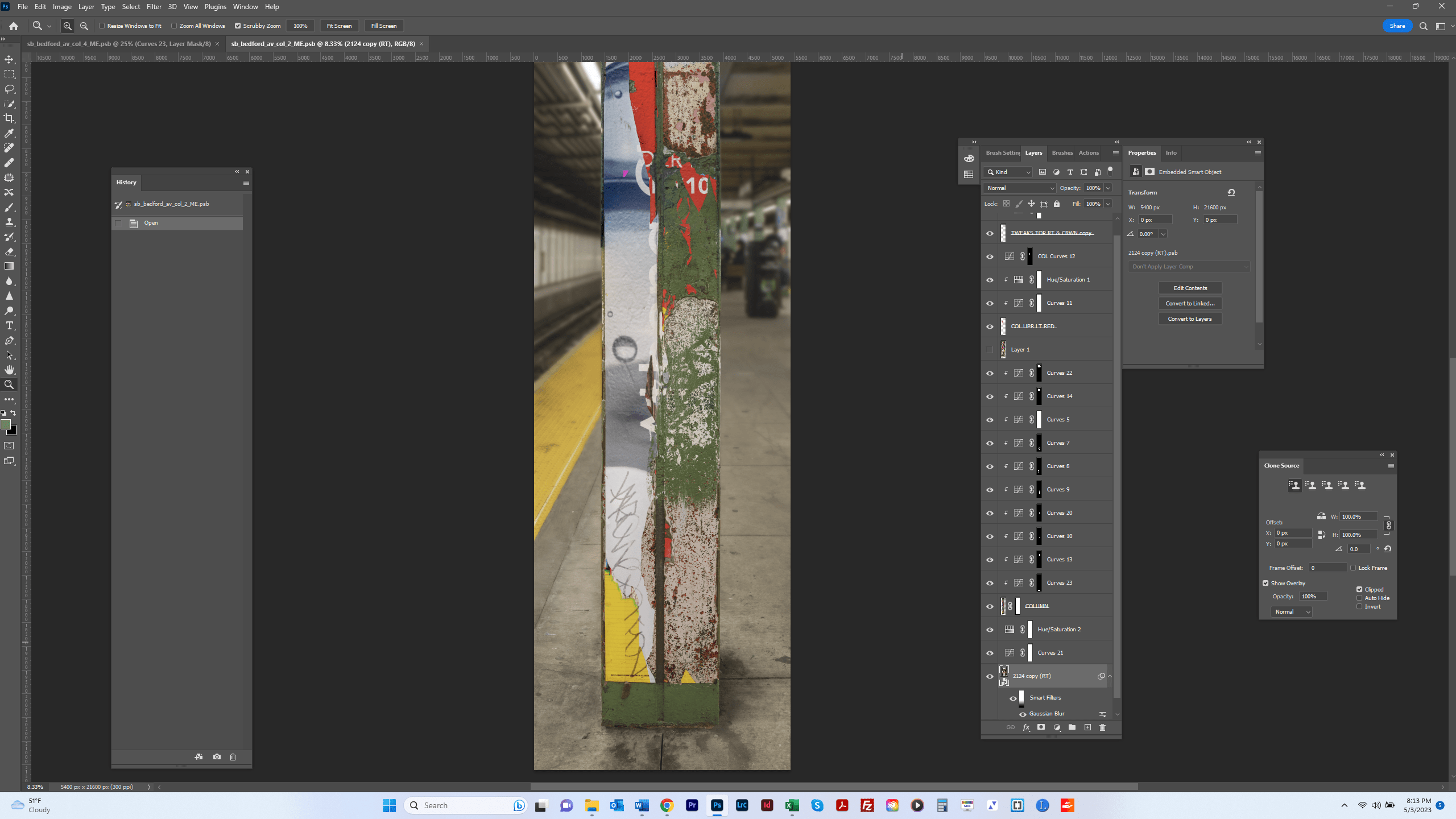This screenshot has height=819, width=1456.
Task: Open the layer blend mode dropdown
Action: pos(1019,188)
